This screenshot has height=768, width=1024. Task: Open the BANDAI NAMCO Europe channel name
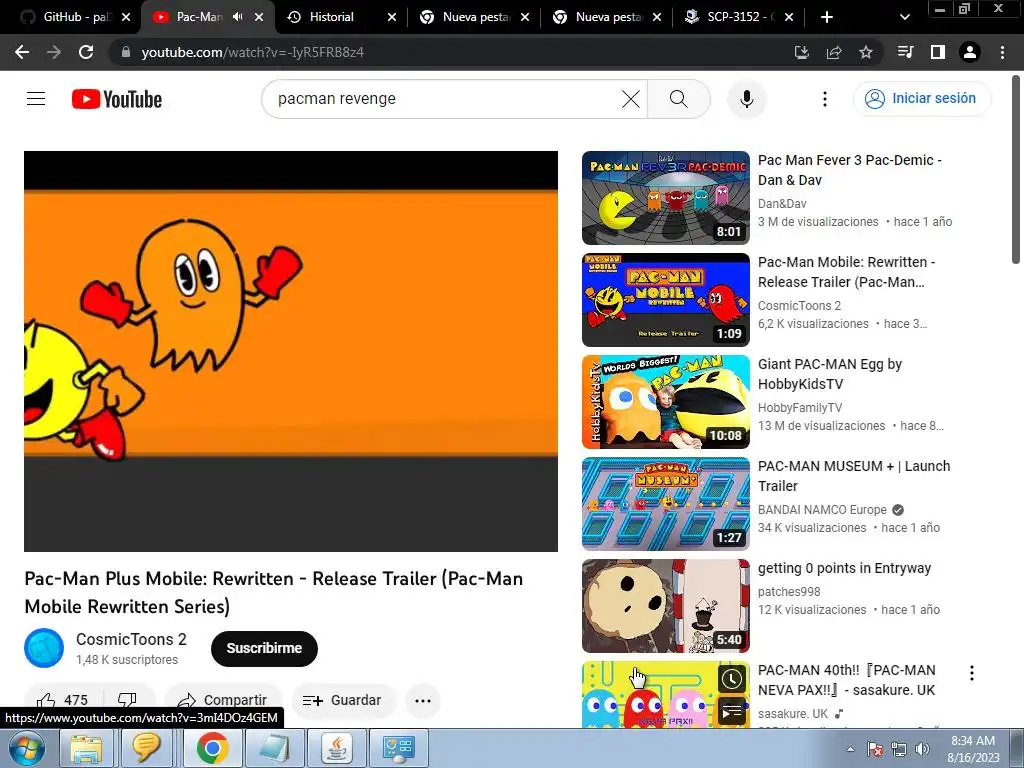coord(822,509)
